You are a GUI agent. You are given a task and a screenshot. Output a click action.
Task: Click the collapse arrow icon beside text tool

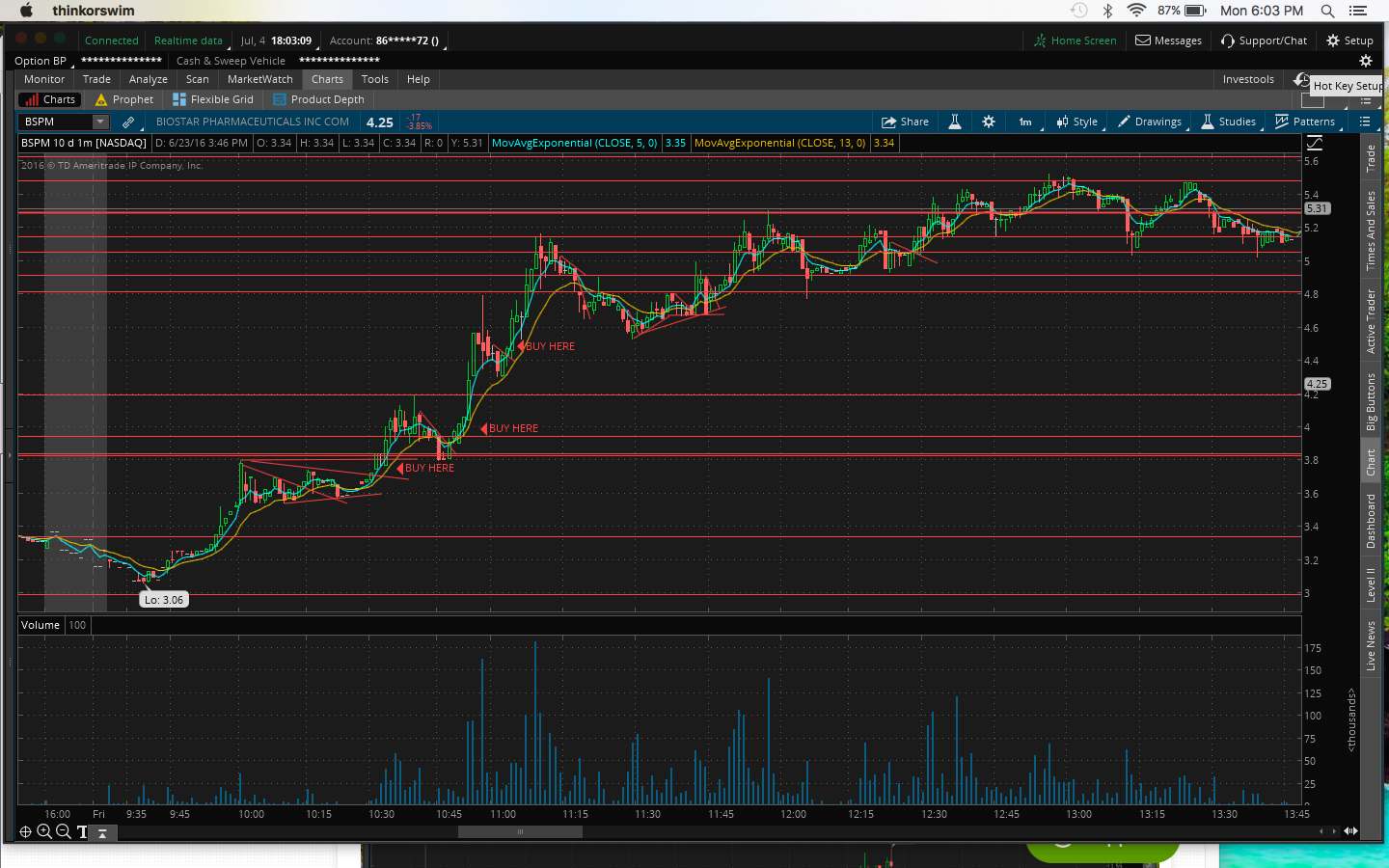click(102, 832)
